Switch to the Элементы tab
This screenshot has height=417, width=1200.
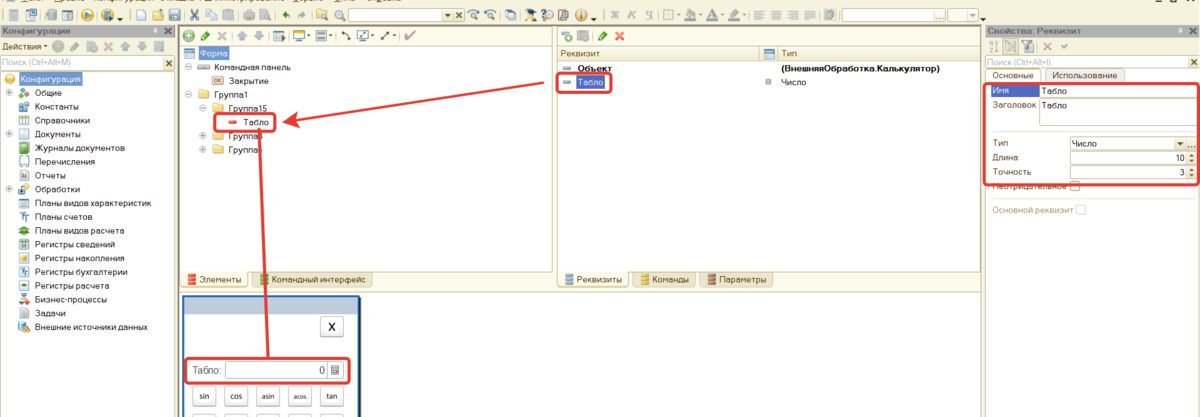tap(214, 280)
